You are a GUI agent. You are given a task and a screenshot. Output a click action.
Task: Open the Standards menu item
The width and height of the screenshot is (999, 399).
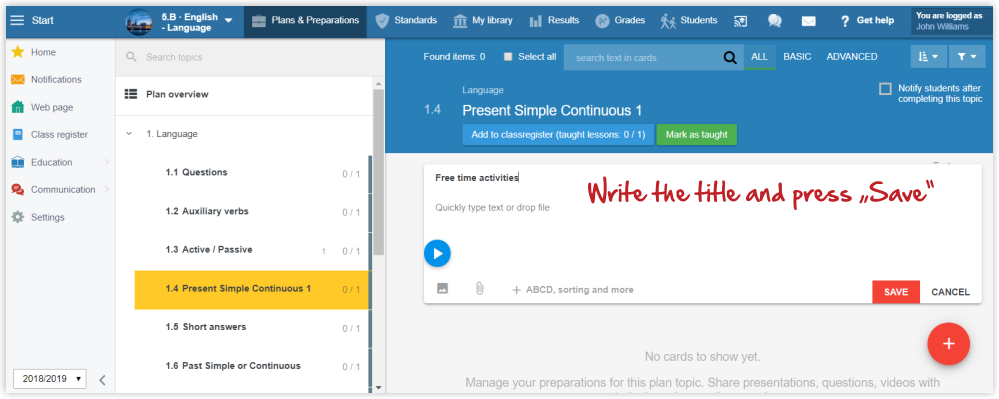[x=406, y=20]
